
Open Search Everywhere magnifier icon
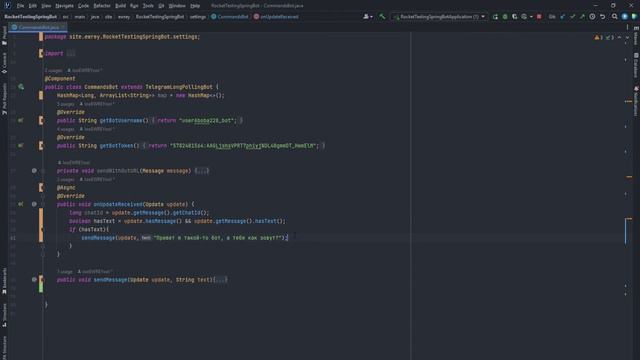click(615, 17)
